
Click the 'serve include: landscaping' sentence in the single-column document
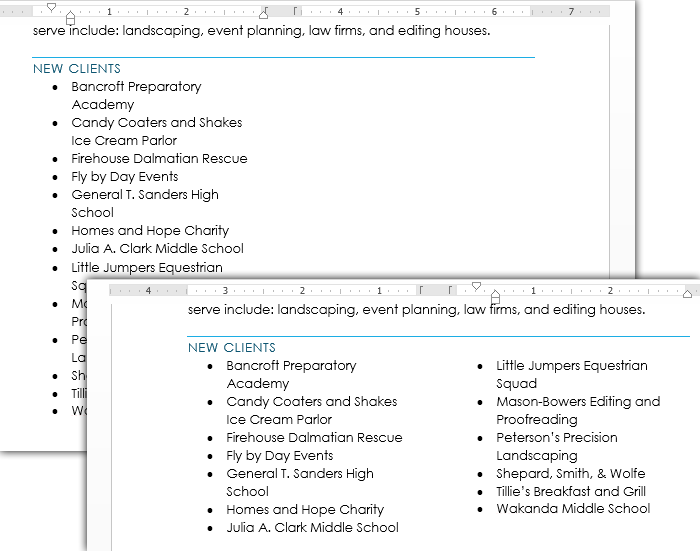262,31
